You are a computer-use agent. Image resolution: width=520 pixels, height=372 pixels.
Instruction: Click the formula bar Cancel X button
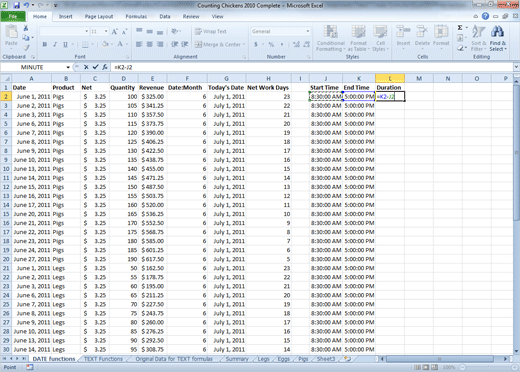(86, 67)
